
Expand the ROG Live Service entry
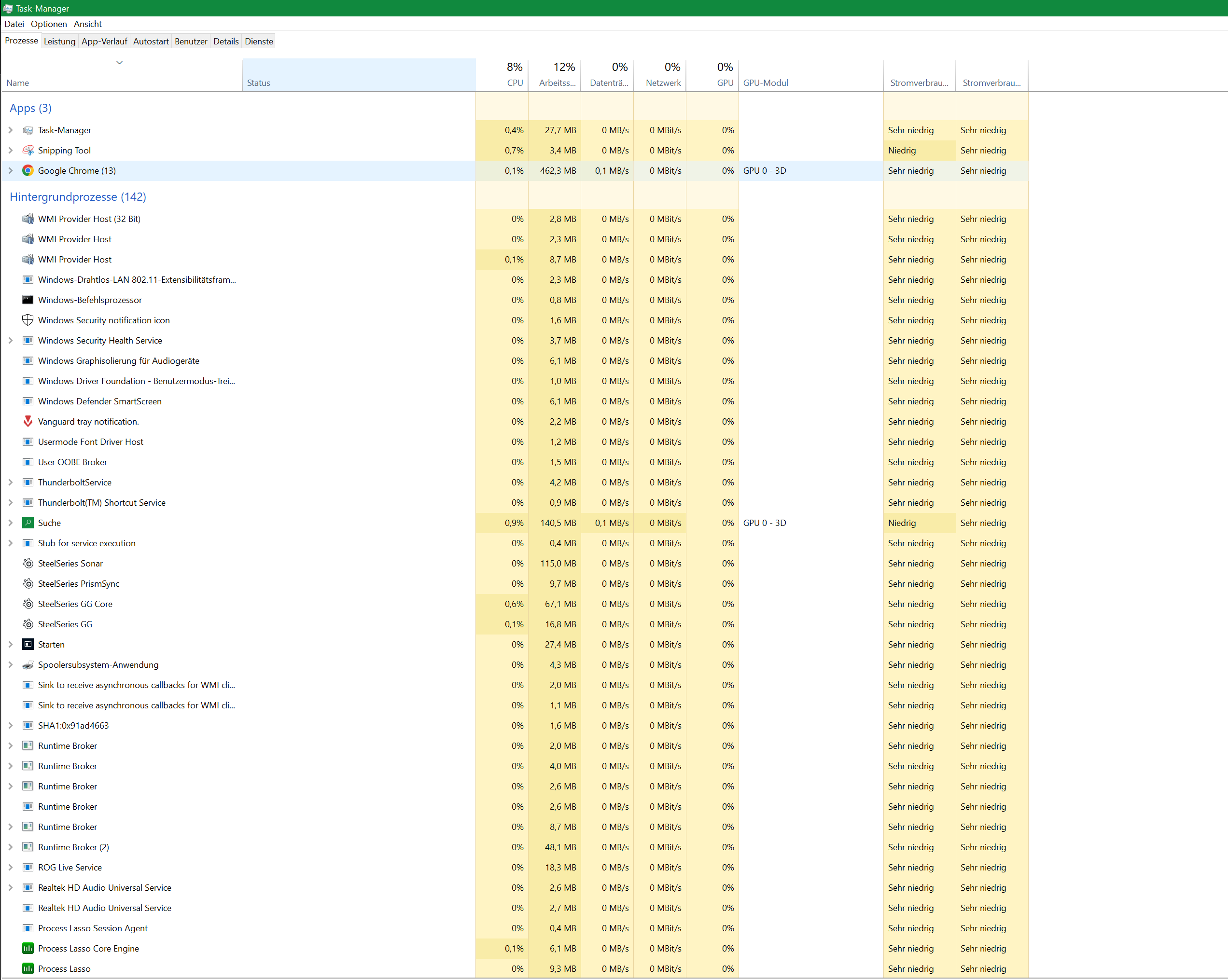10,867
